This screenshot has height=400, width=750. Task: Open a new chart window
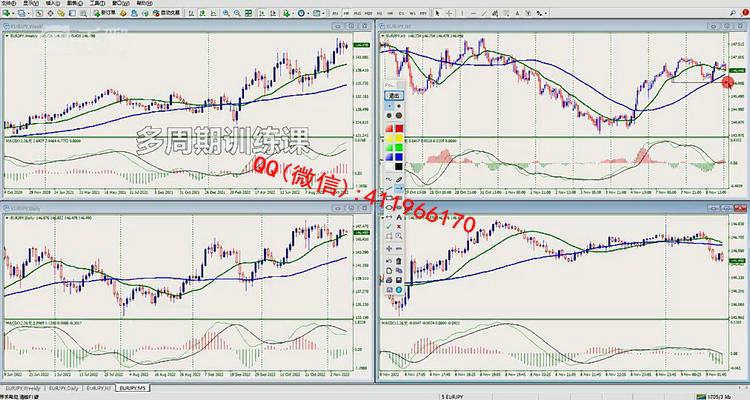point(7,13)
